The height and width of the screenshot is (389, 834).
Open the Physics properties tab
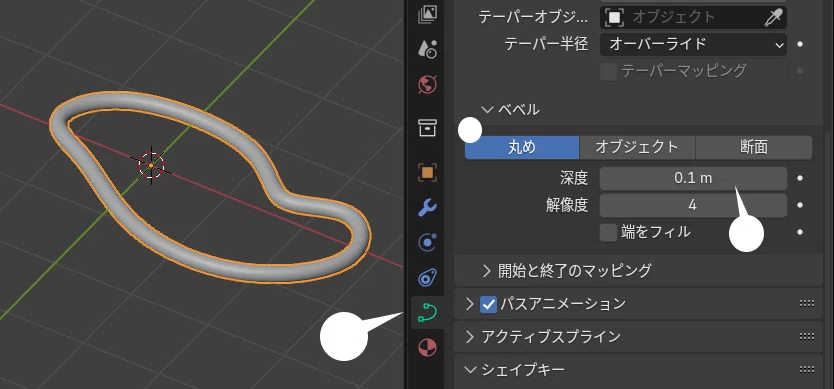427,243
